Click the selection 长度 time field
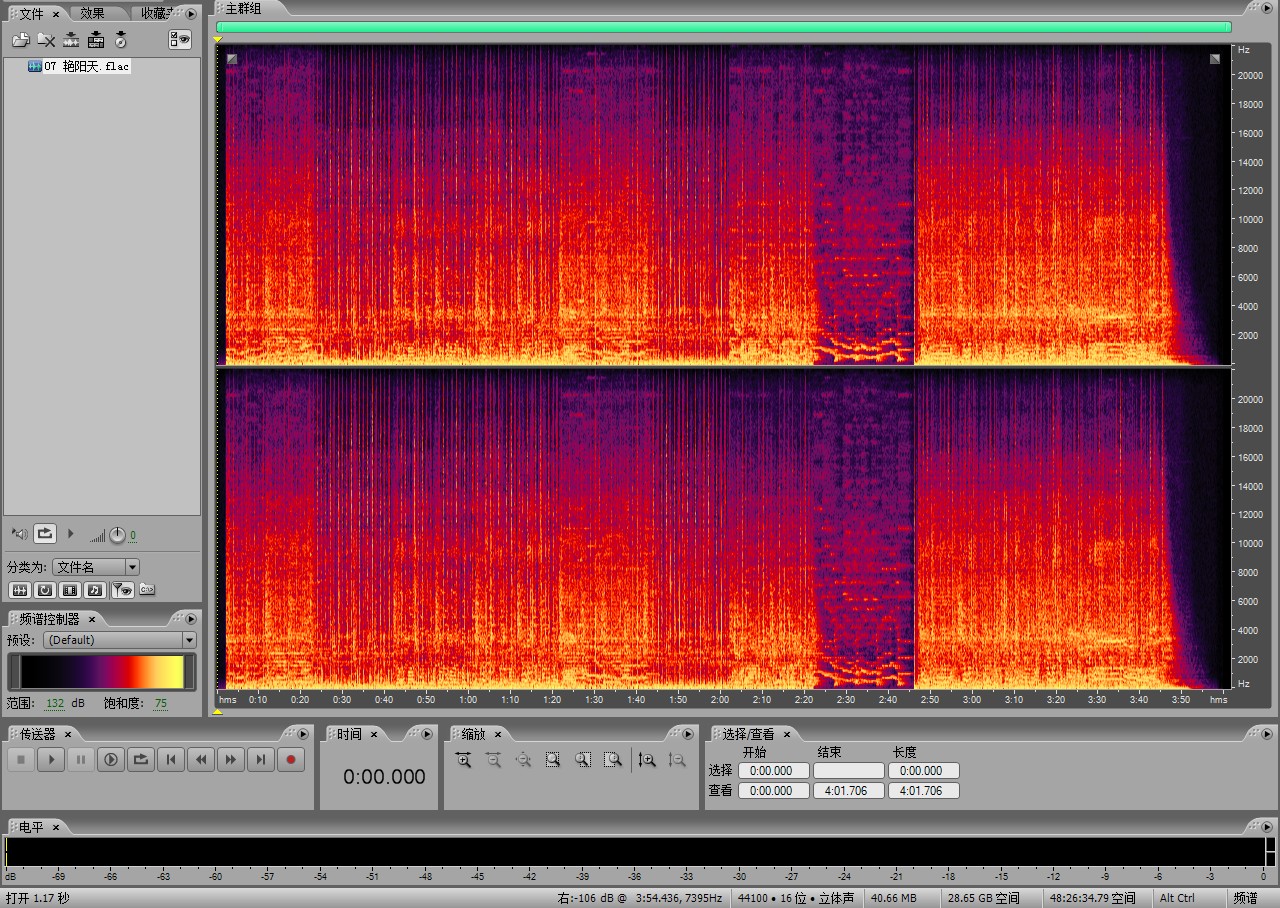The width and height of the screenshot is (1280, 908). point(924,771)
